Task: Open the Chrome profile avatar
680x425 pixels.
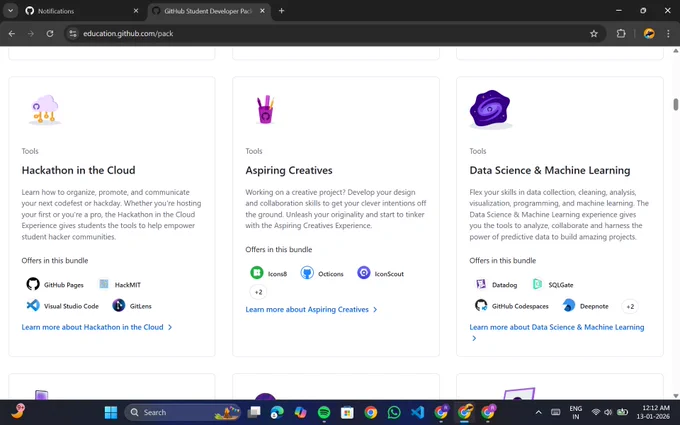Action: click(x=649, y=33)
